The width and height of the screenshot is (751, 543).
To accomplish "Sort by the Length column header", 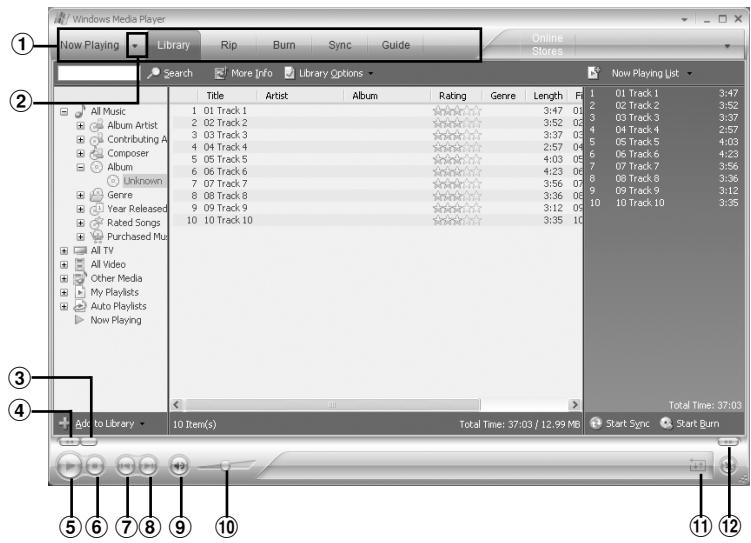I will pos(547,95).
